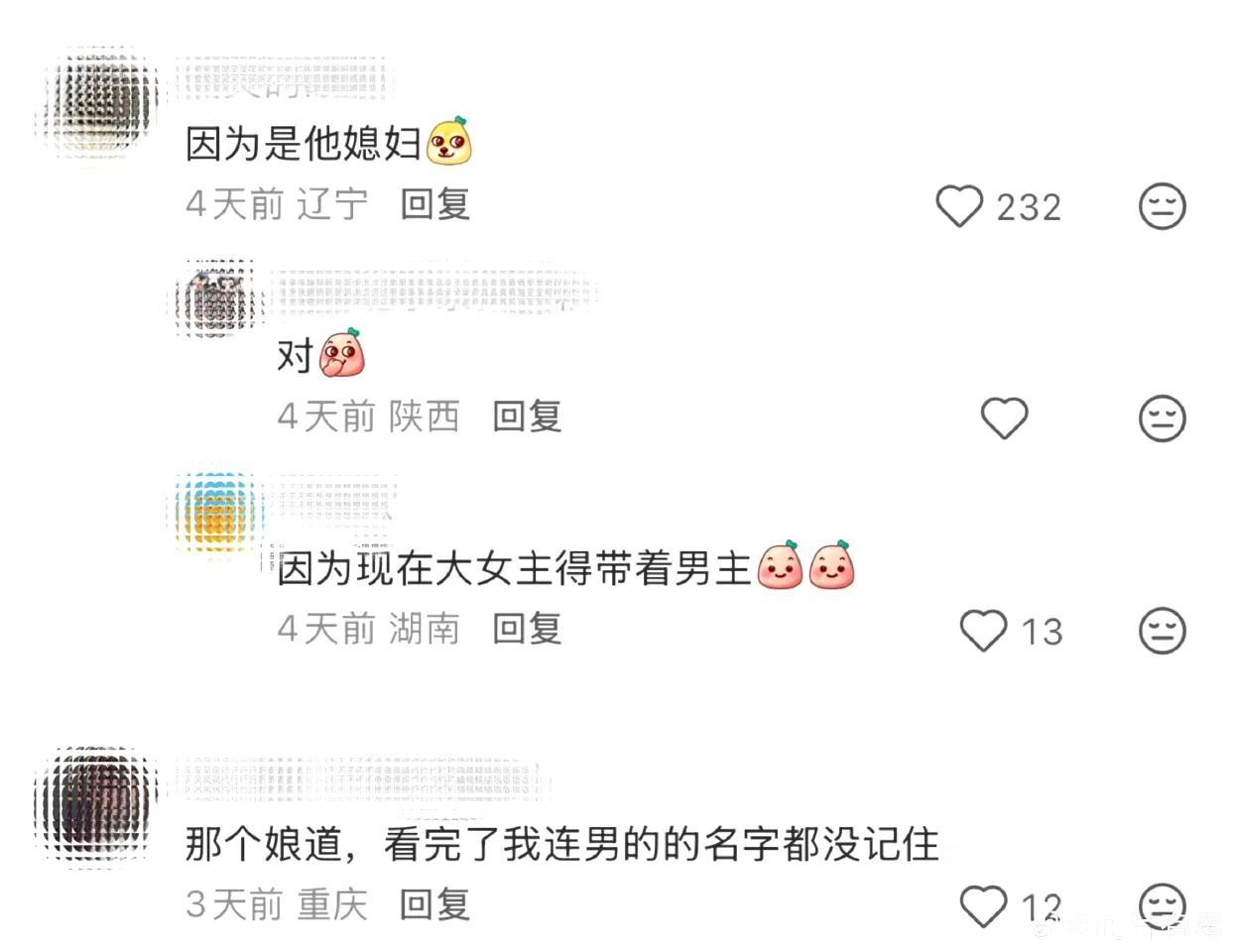
Task: Open blurred username above 因为是他媳妇
Action: pyautogui.click(x=283, y=79)
